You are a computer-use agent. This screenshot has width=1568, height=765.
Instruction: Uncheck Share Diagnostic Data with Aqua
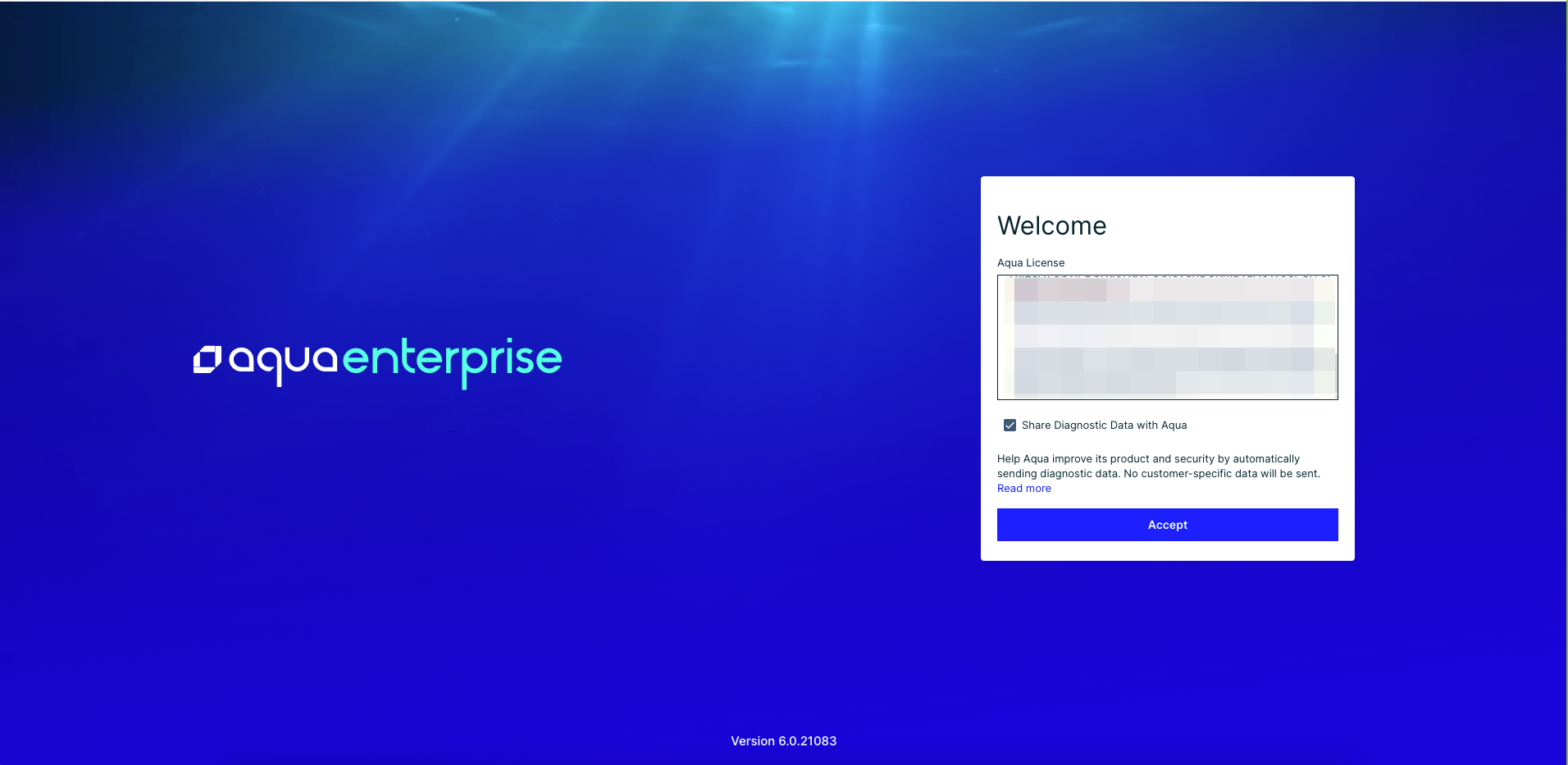pos(1010,426)
